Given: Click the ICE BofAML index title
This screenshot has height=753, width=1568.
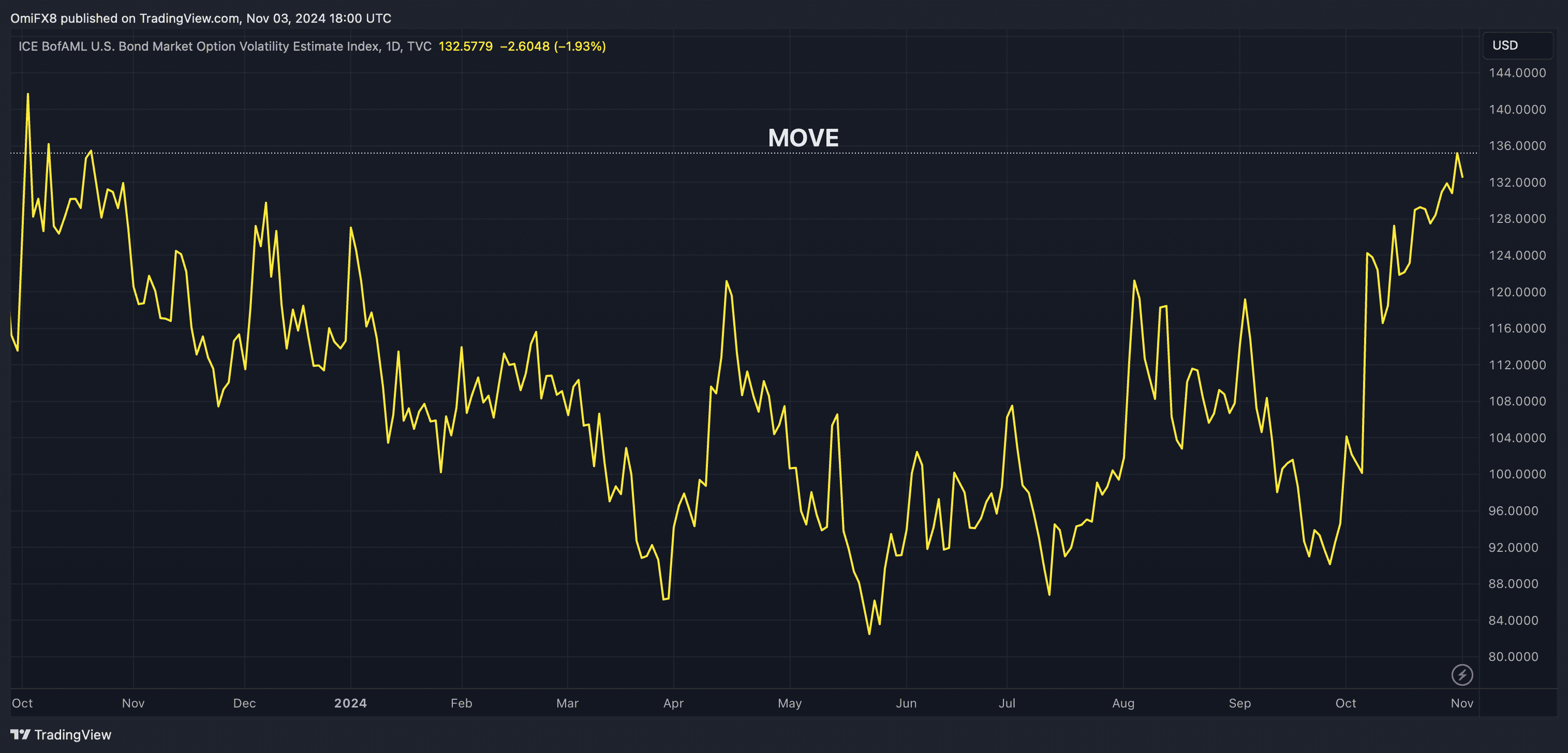Looking at the screenshot, I should click(x=225, y=46).
